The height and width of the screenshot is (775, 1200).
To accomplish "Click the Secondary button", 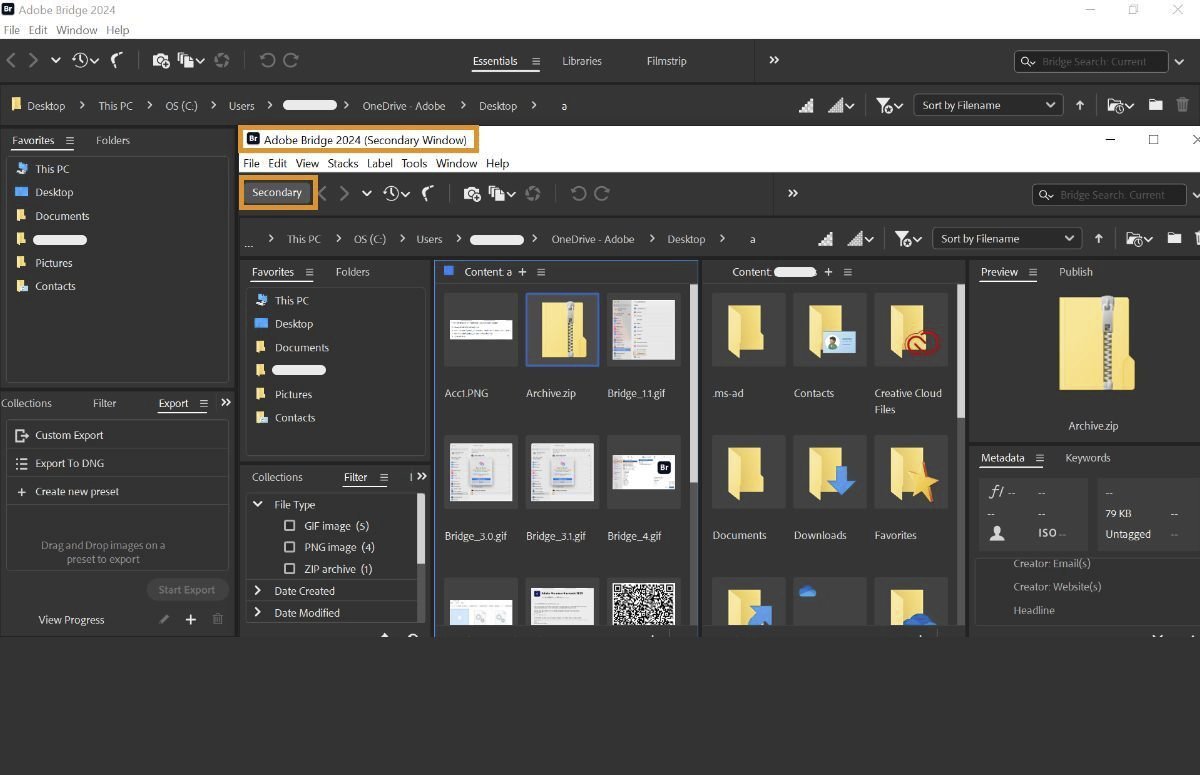I will coord(277,193).
